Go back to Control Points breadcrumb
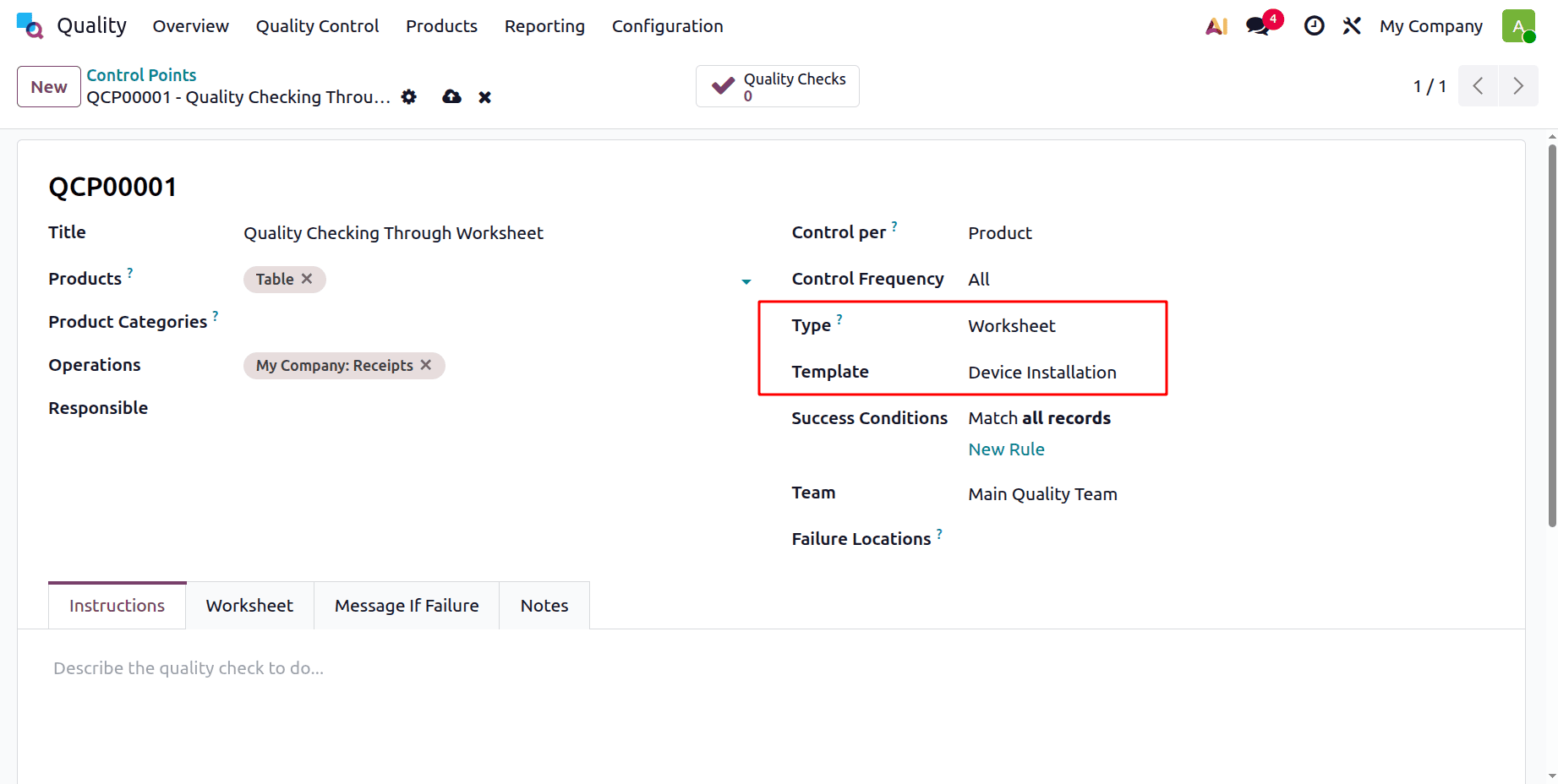Screen dimensions: 1558x784 coord(141,75)
